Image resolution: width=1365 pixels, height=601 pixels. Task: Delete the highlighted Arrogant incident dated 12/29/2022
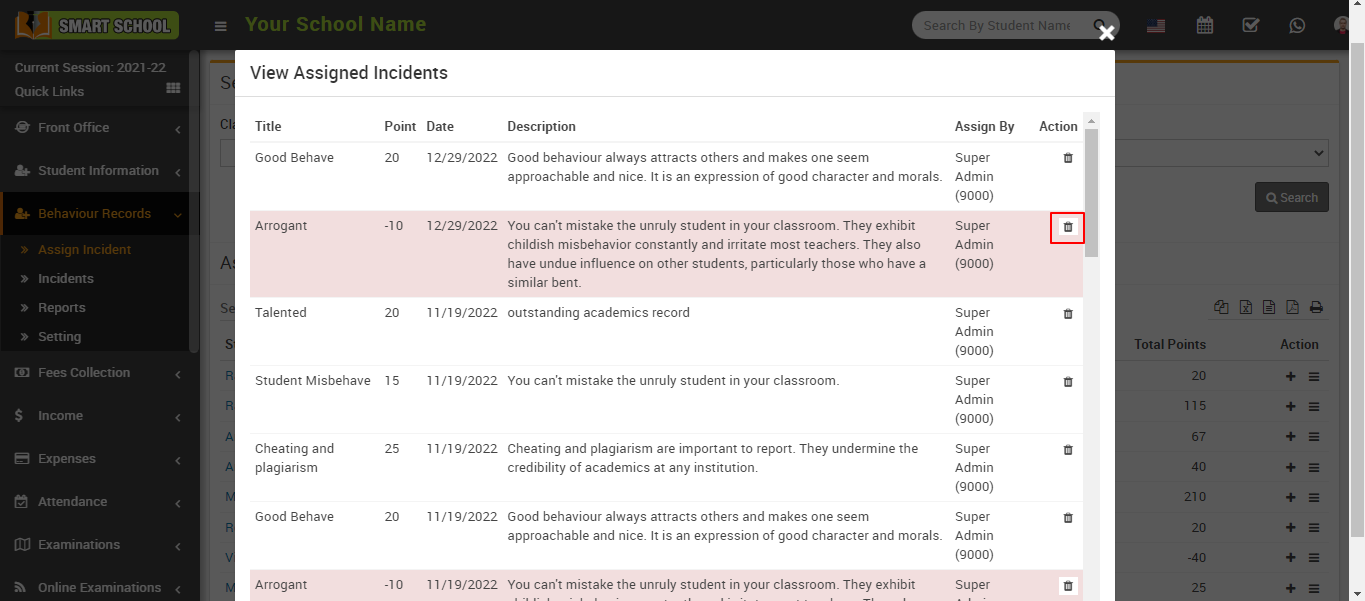(1067, 227)
